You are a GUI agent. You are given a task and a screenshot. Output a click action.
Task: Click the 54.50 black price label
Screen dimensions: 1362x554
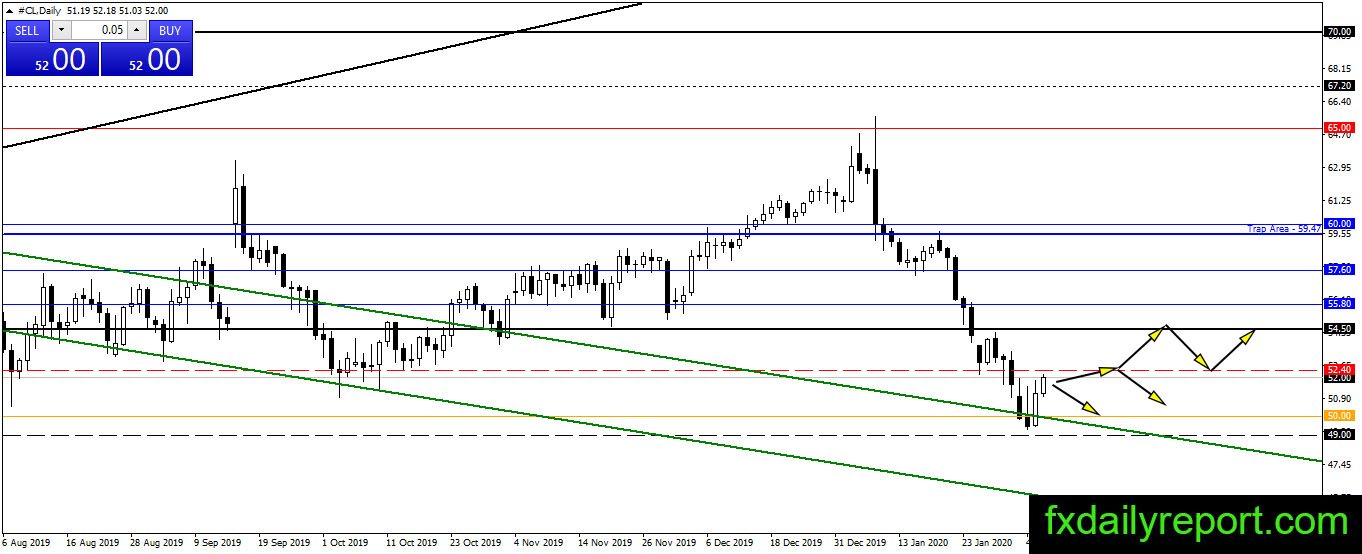pyautogui.click(x=1338, y=328)
